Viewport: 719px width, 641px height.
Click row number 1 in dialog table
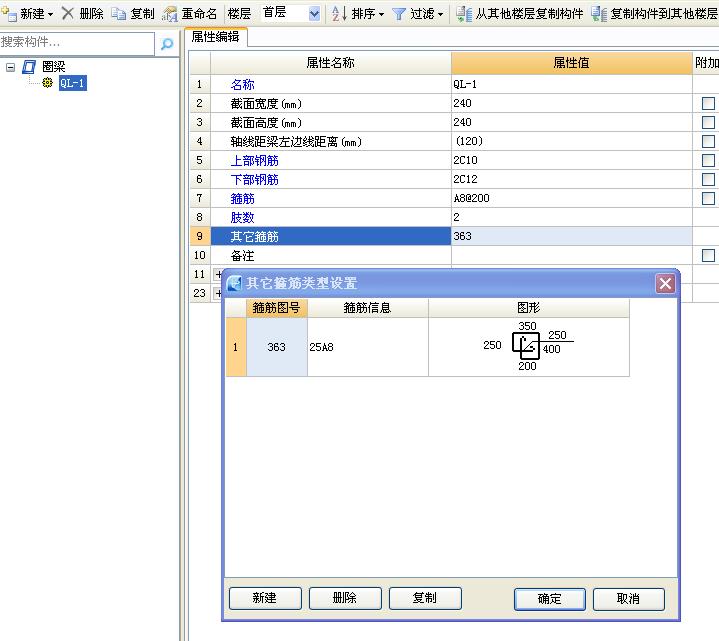coord(236,347)
